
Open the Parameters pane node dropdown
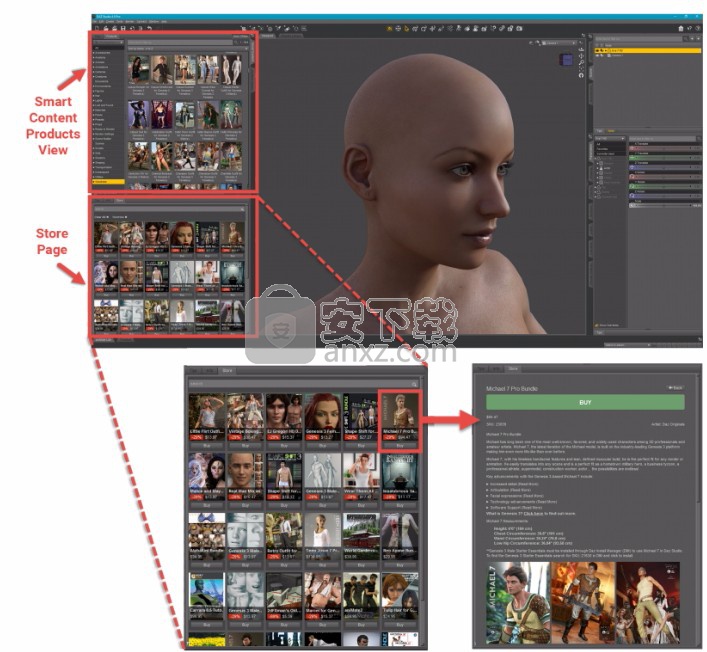(x=610, y=138)
